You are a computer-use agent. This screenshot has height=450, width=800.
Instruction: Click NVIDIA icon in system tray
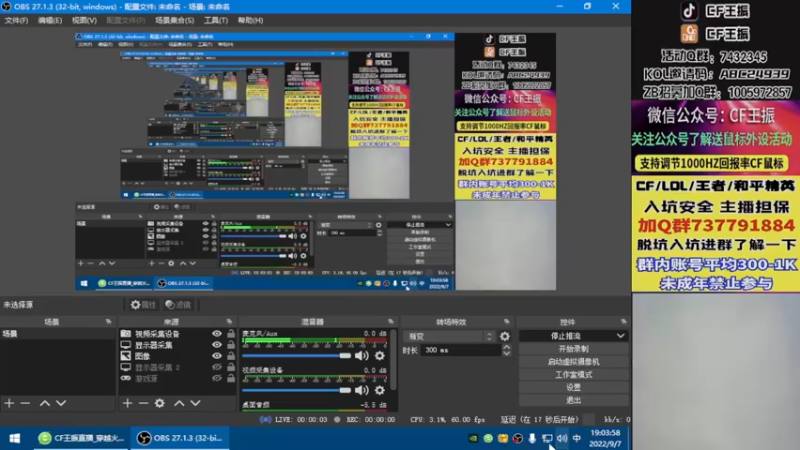473,438
